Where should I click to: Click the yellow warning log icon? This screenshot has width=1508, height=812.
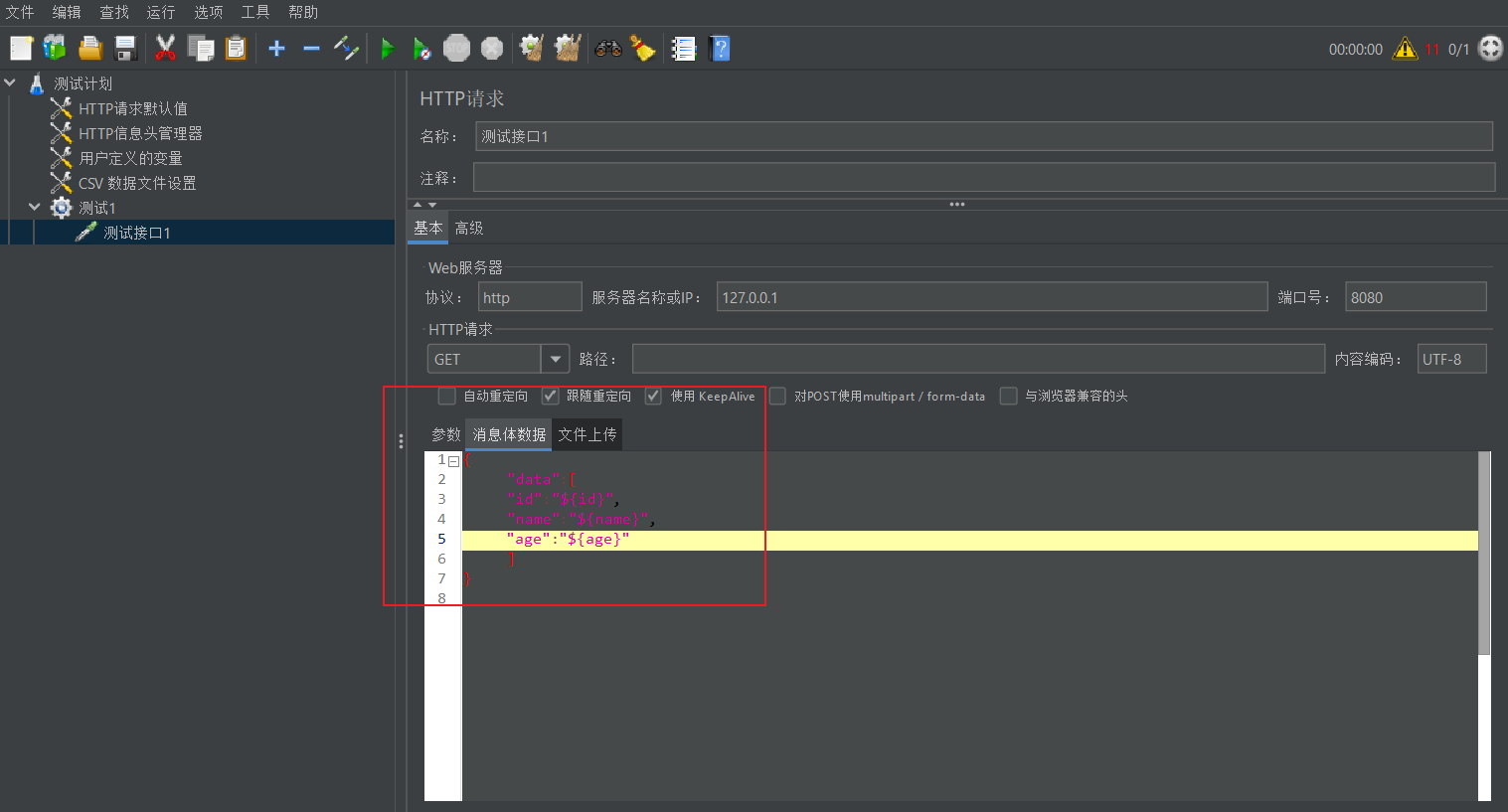tap(1405, 48)
